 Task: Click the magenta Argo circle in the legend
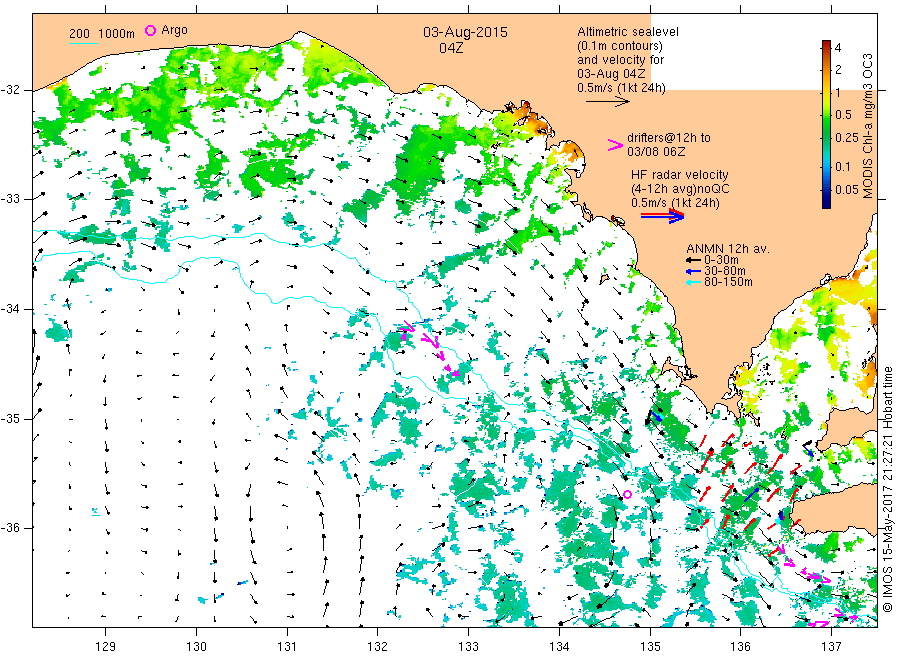[x=150, y=30]
